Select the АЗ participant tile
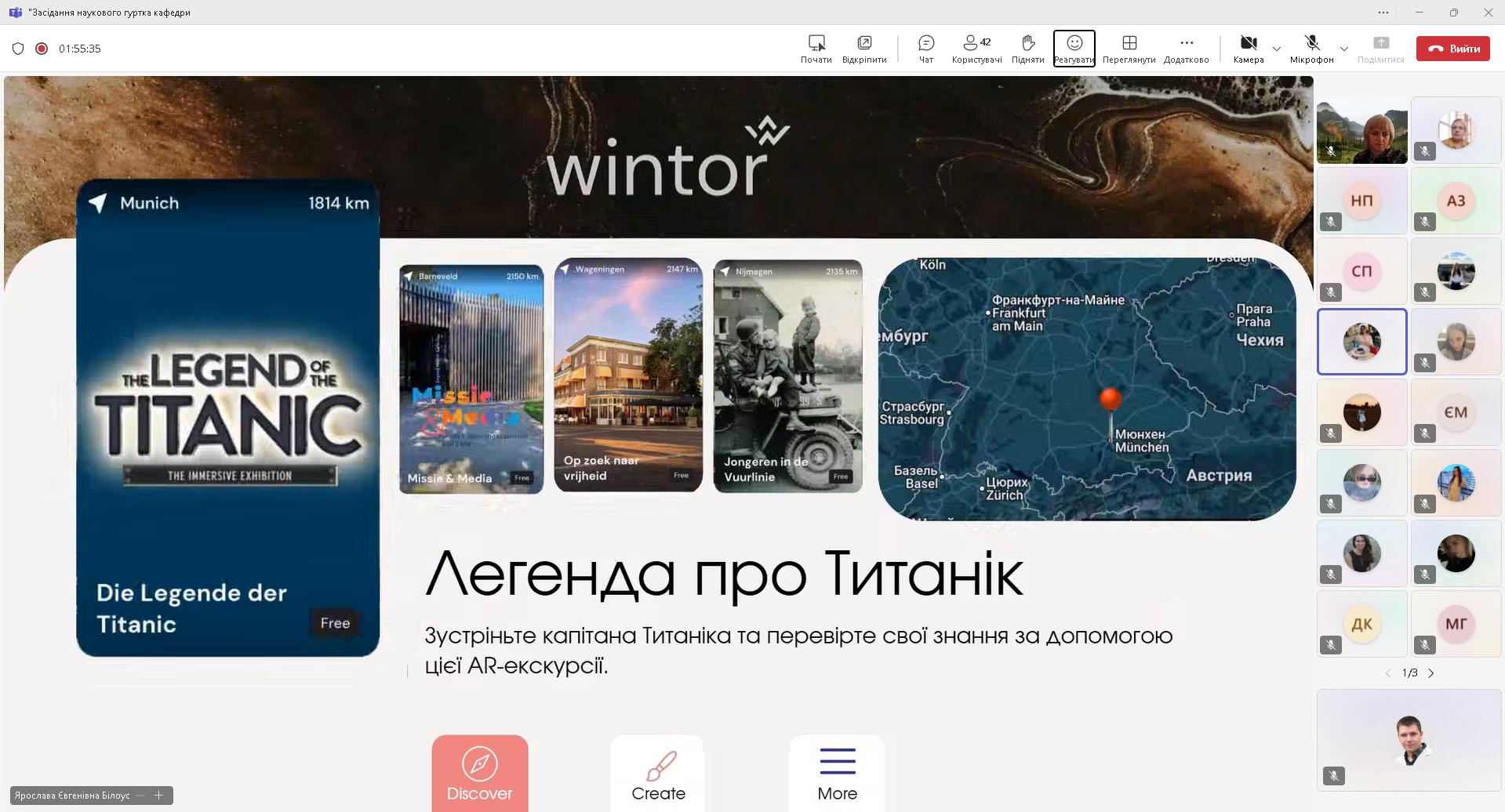 [1456, 201]
